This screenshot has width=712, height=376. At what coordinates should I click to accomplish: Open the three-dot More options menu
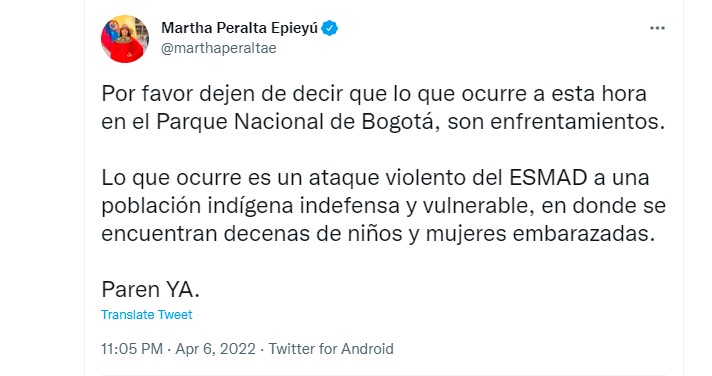(x=657, y=28)
